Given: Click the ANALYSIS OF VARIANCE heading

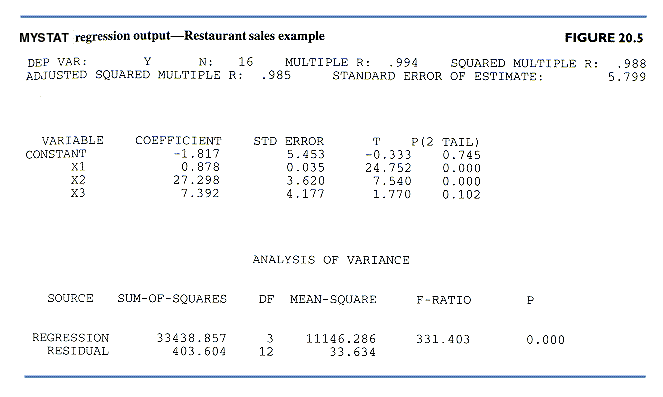Looking at the screenshot, I should (331, 260).
